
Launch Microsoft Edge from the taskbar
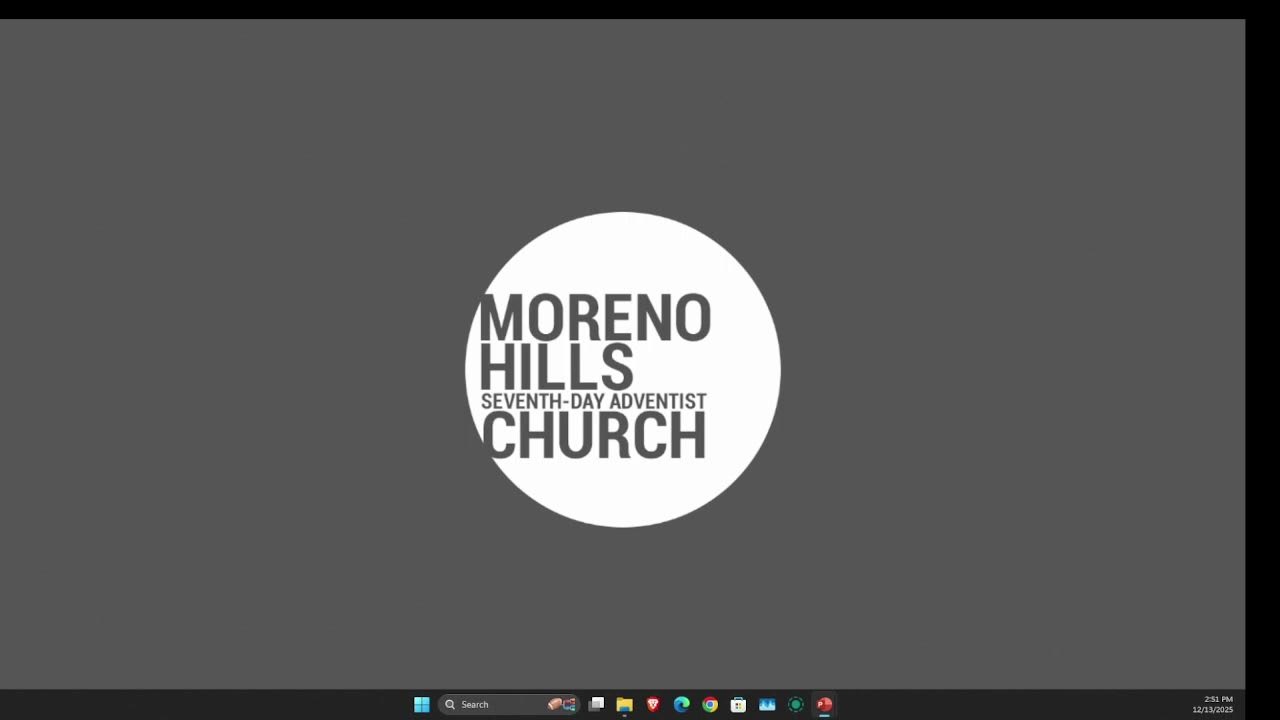(682, 705)
